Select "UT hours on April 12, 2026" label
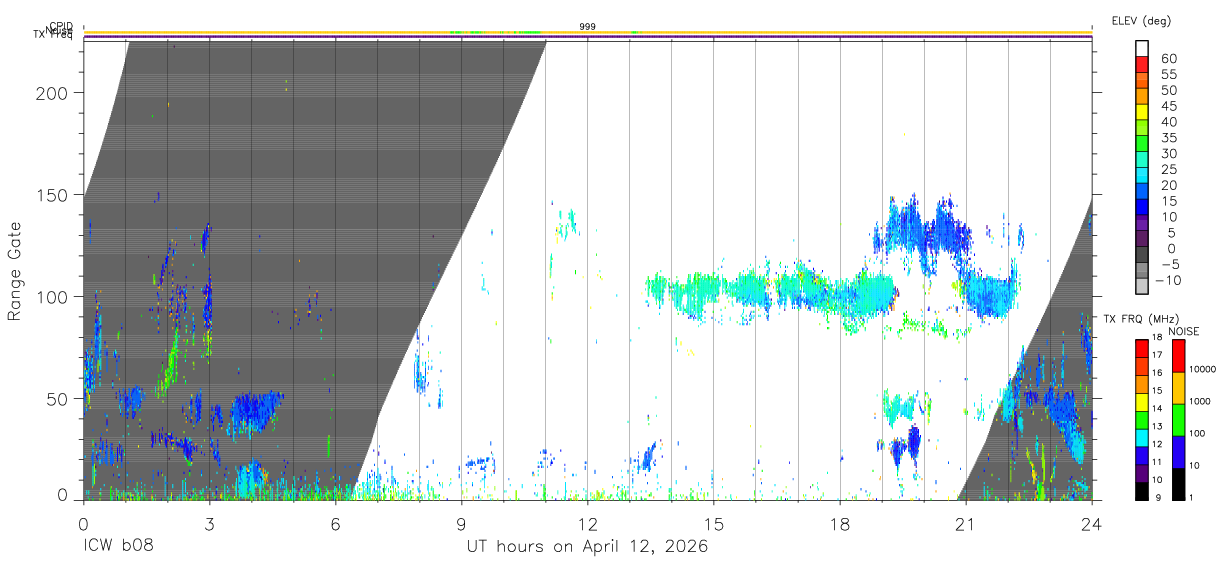Screen dimensions: 1228x567 click(587, 547)
